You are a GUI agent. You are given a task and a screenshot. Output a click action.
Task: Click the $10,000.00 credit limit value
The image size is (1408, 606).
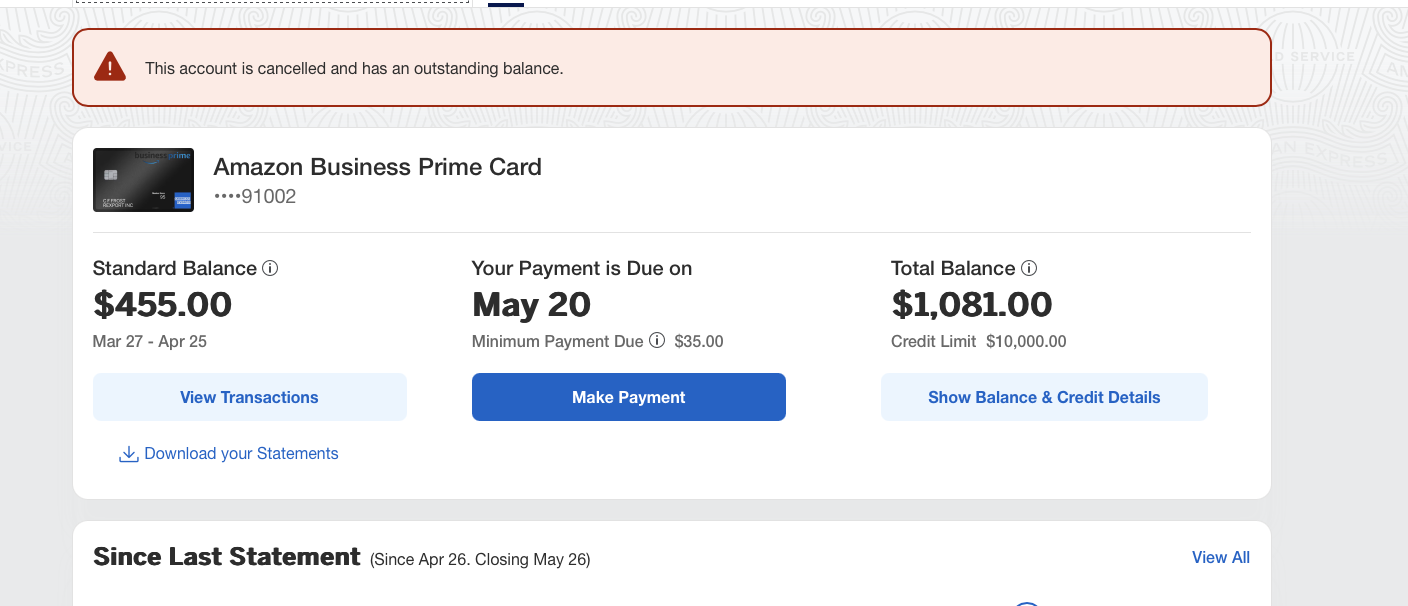1026,342
